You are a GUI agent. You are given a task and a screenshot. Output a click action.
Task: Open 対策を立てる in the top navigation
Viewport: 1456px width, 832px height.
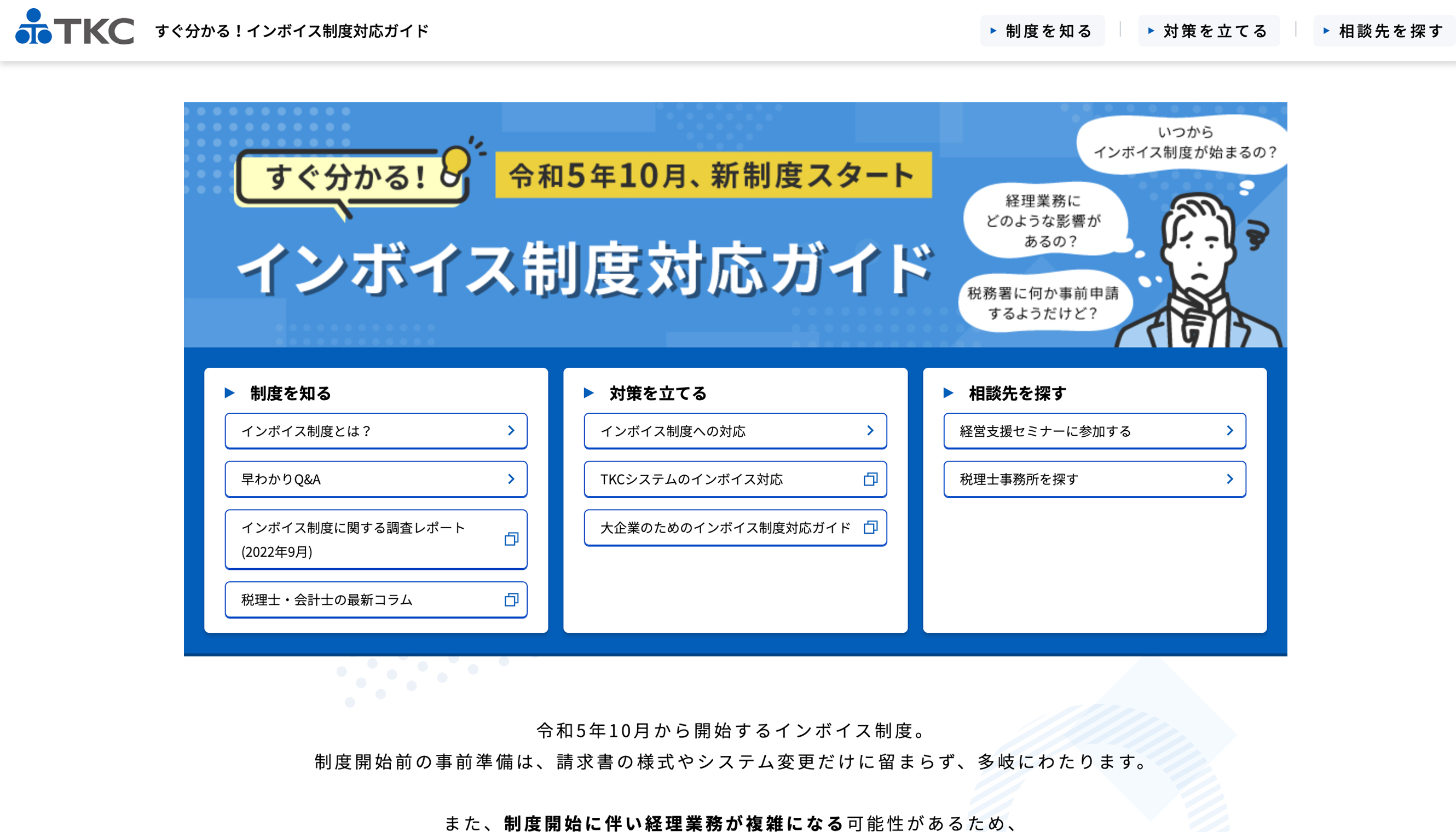1209,31
